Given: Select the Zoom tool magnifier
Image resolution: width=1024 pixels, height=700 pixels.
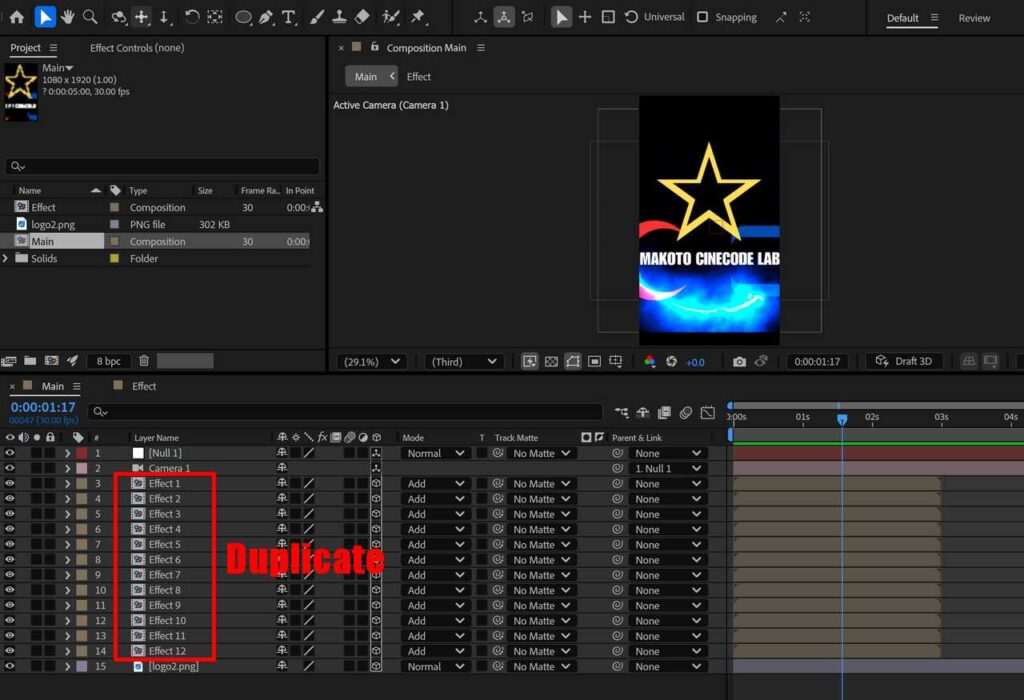Looking at the screenshot, I should coord(90,17).
